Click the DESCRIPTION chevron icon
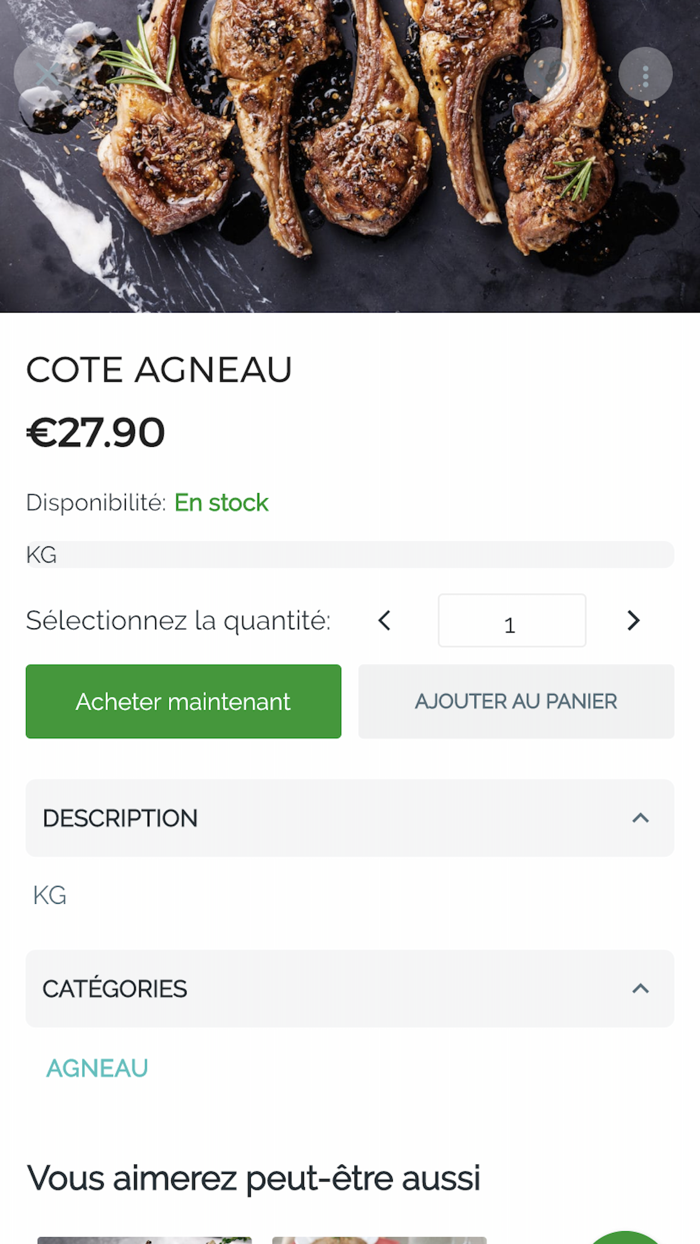This screenshot has height=1244, width=700. pos(641,818)
